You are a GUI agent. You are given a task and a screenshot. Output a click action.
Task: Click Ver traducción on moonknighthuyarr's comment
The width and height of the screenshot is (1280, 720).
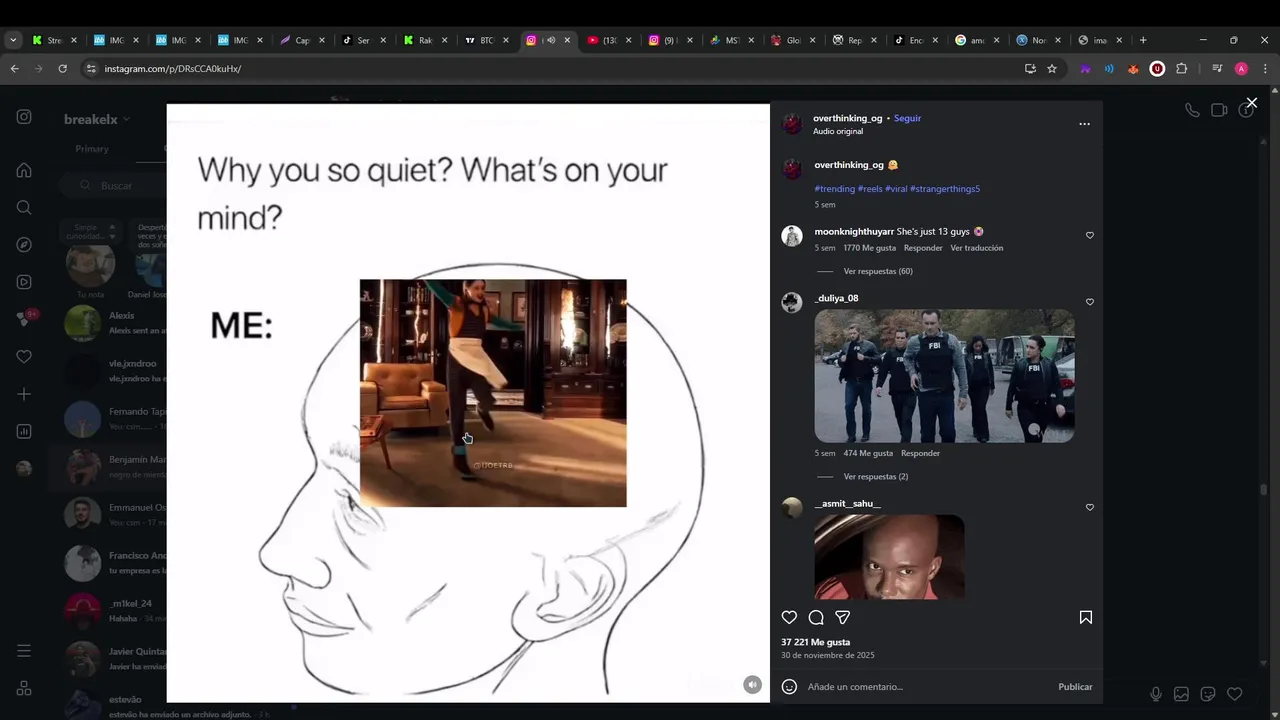976,248
